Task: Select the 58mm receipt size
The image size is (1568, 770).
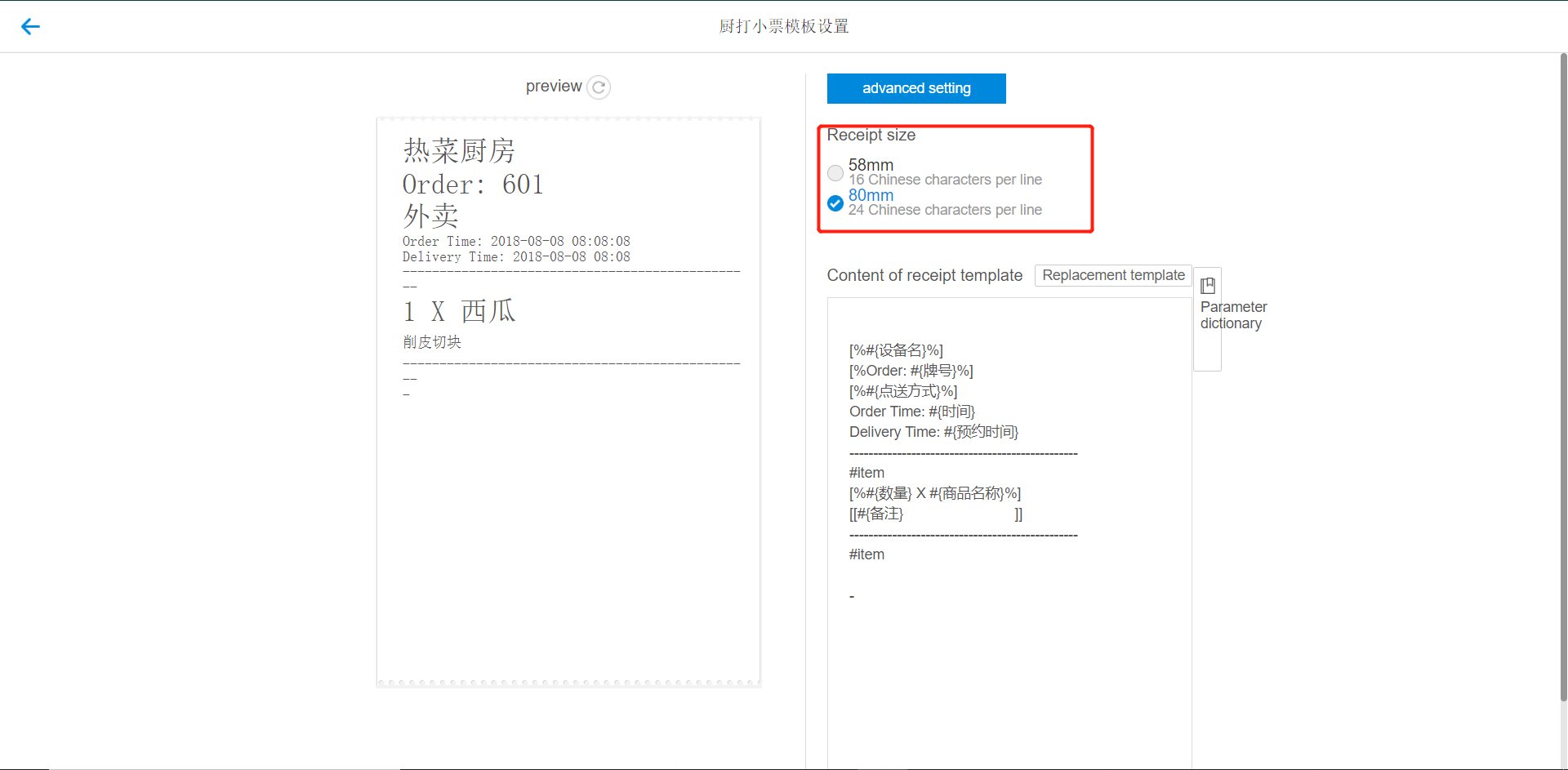Action: coord(835,173)
